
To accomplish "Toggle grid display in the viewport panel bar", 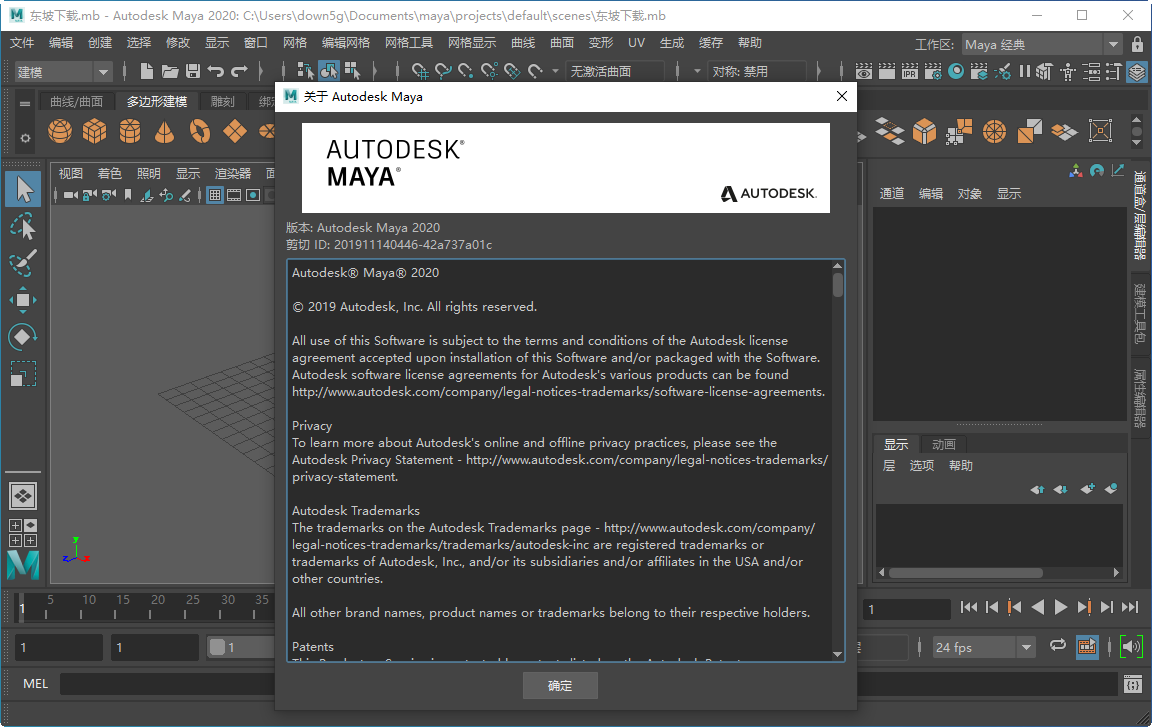I will pos(215,195).
